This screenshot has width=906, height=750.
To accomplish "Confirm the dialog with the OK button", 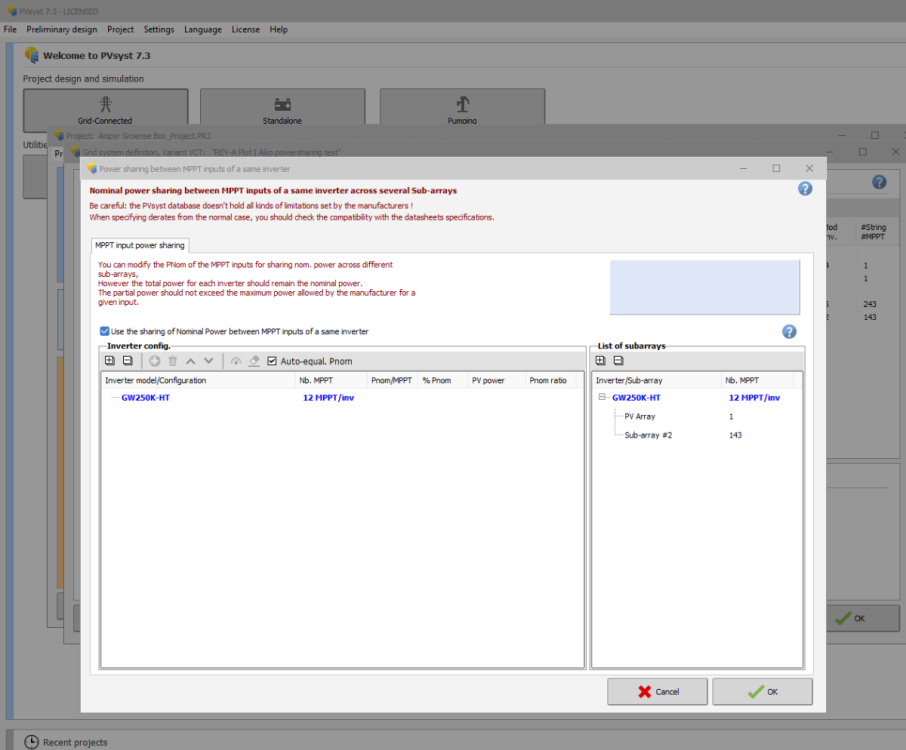I will 762,691.
